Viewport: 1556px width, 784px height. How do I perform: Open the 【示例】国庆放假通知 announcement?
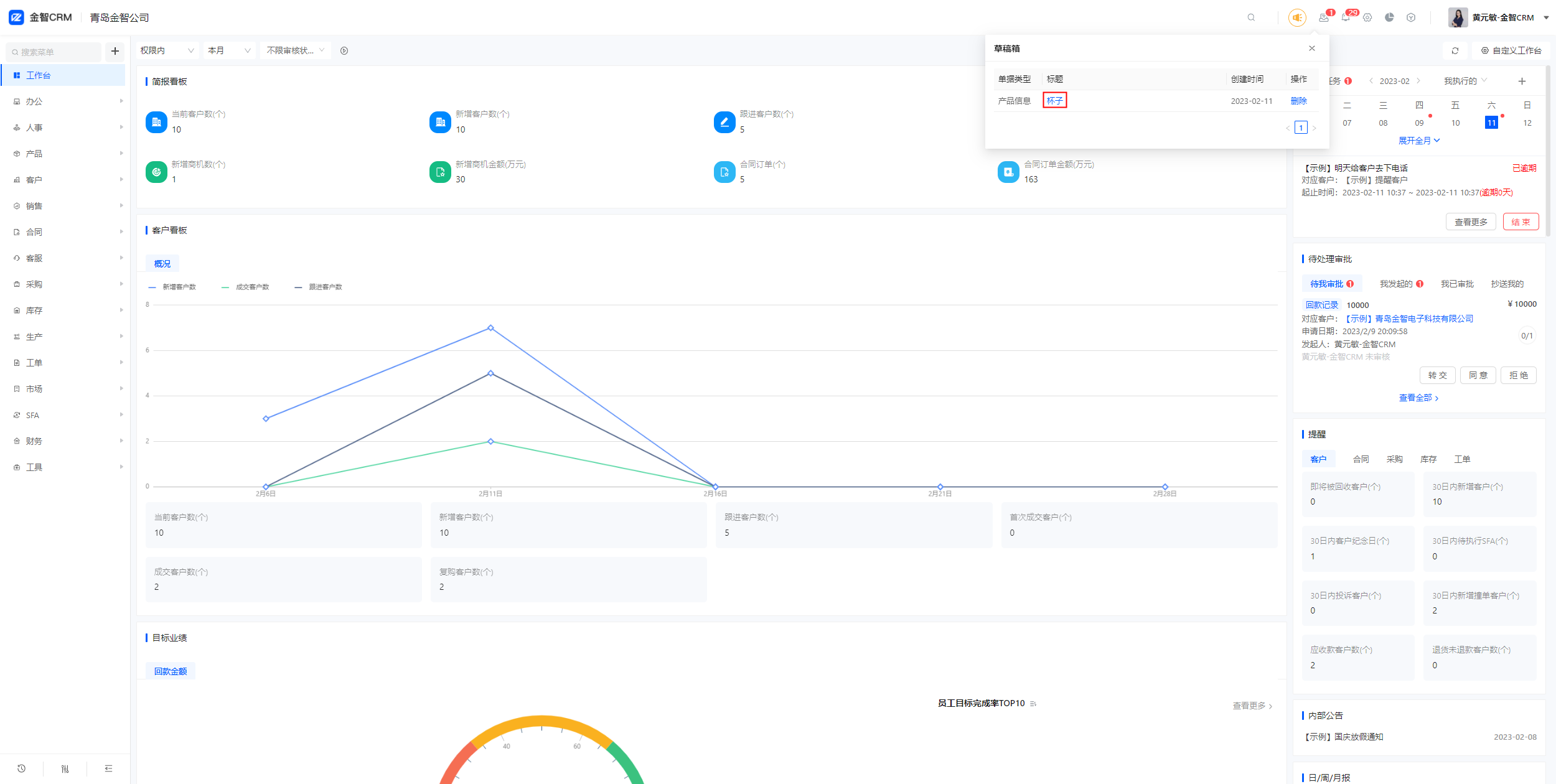point(1343,737)
